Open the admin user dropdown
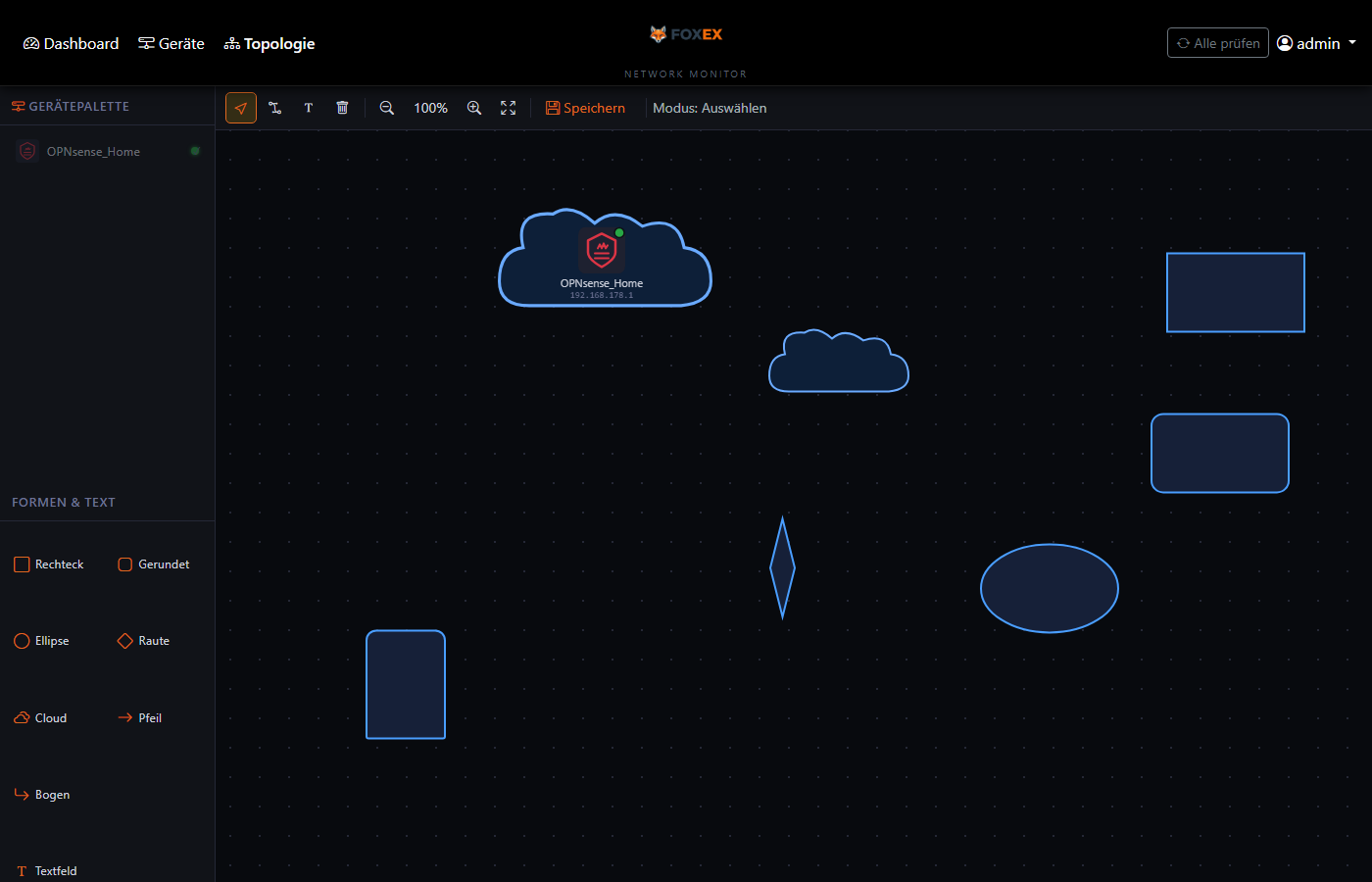The image size is (1372, 882). click(1317, 43)
